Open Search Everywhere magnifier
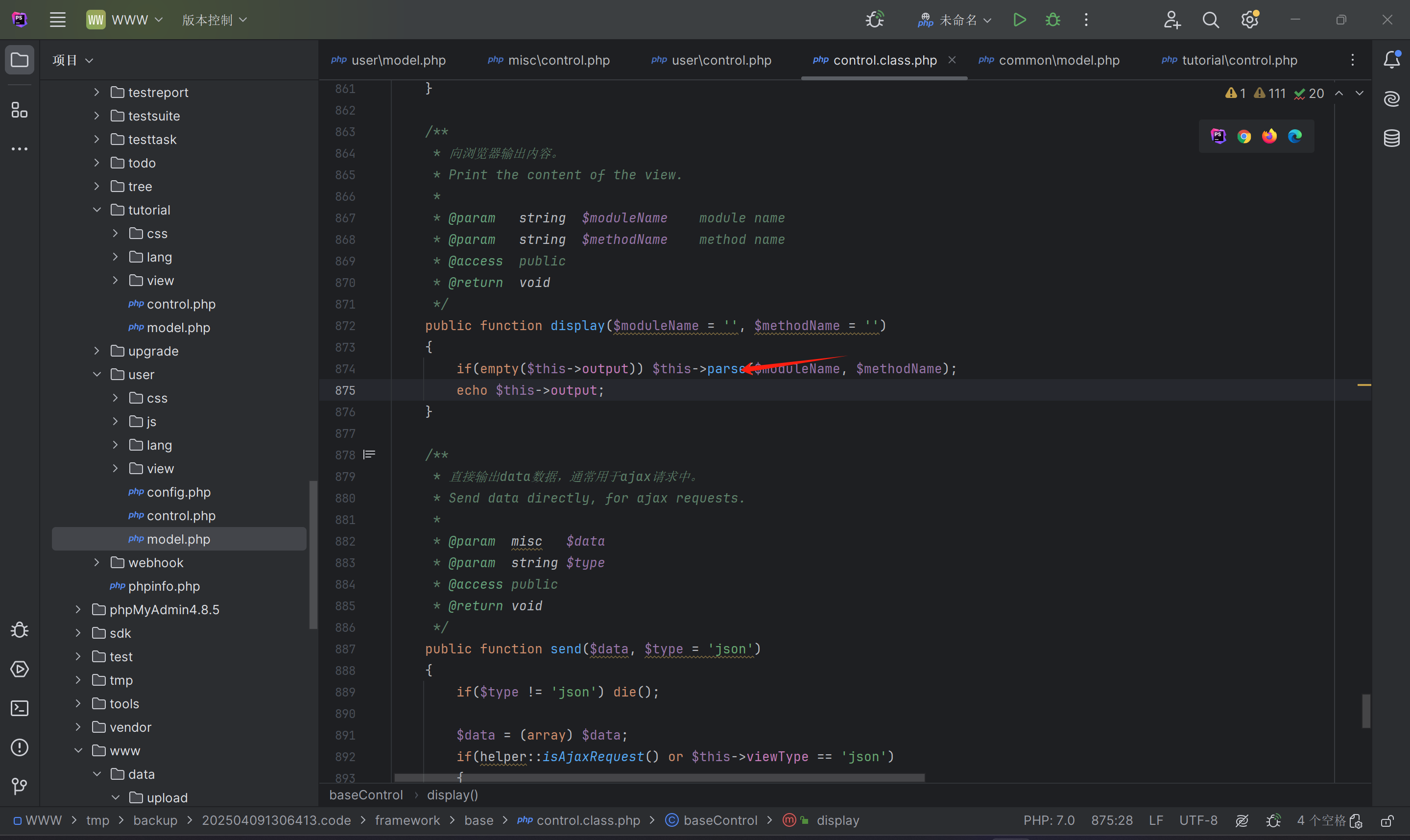 tap(1210, 20)
